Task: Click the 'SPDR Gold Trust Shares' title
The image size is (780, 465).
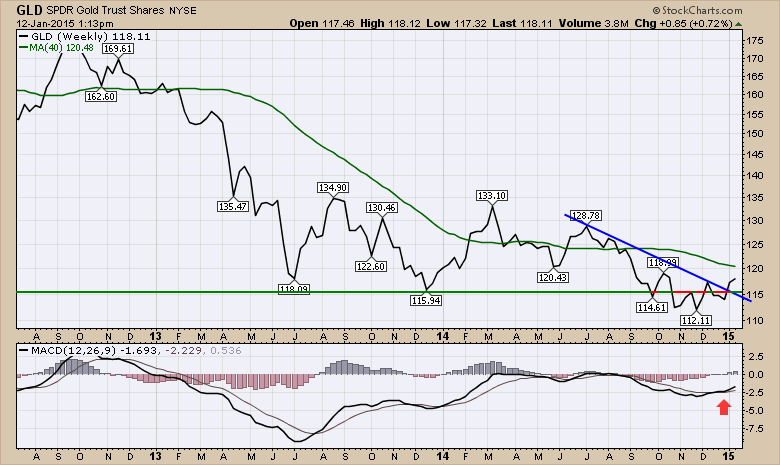Action: coord(107,10)
